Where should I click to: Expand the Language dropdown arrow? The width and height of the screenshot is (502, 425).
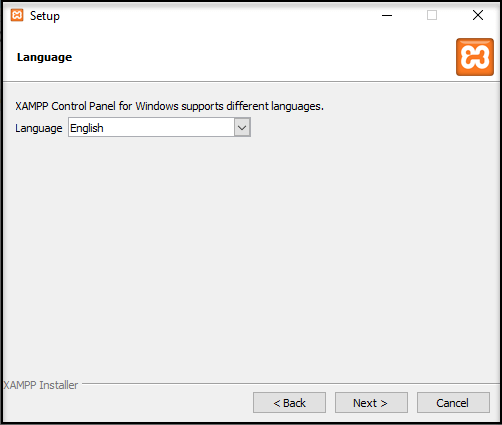(242, 128)
